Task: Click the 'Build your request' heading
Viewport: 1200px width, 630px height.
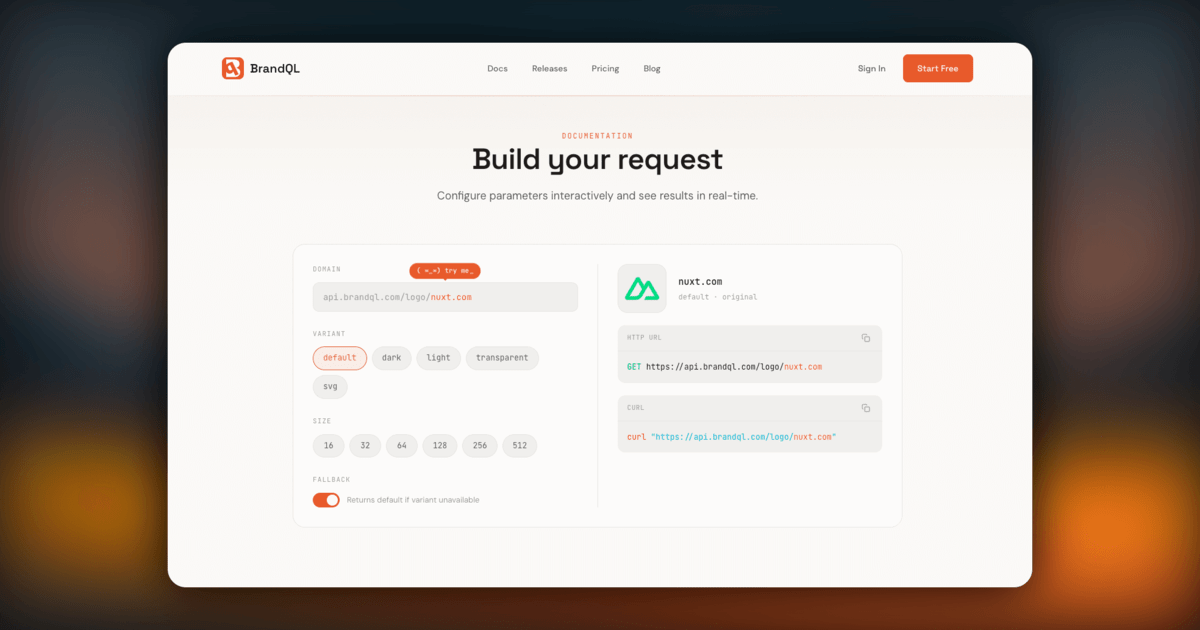Action: pyautogui.click(x=598, y=159)
